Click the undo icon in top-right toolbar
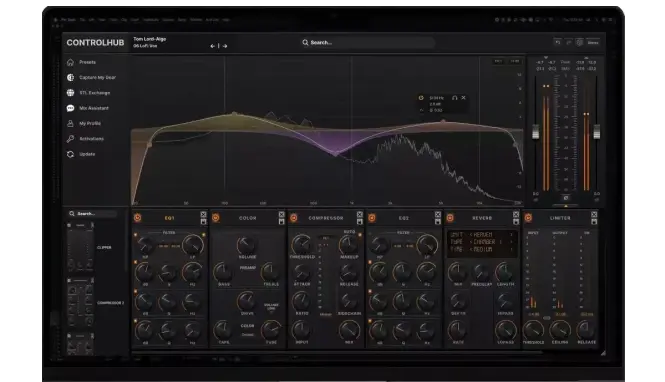This screenshot has width=665, height=382. click(x=558, y=42)
